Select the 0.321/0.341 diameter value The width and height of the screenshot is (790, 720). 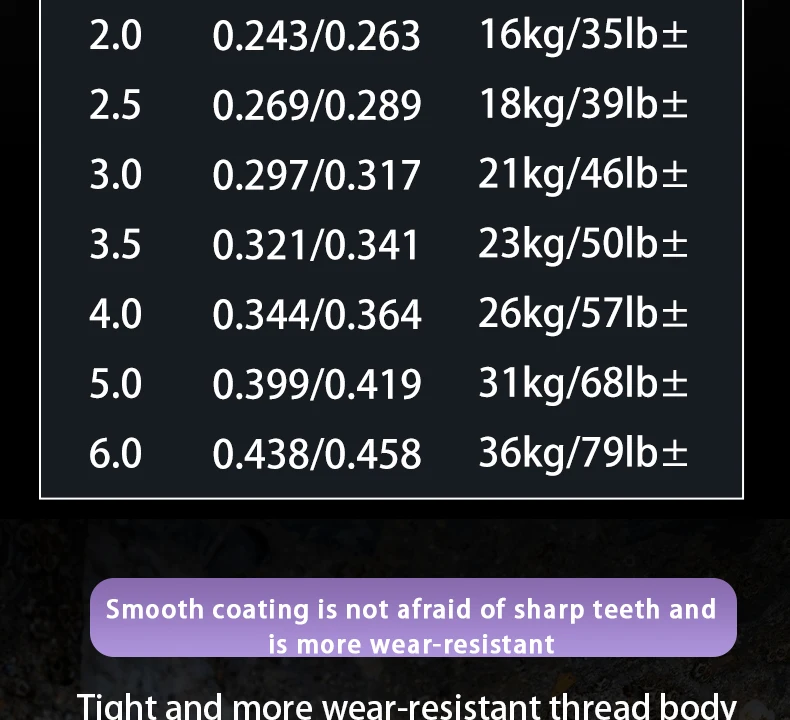316,245
